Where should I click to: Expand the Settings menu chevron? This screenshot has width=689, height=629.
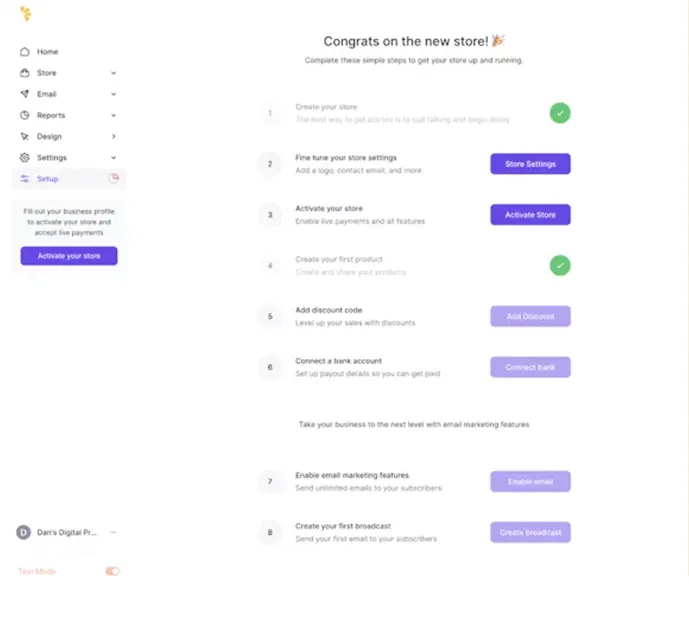click(113, 158)
